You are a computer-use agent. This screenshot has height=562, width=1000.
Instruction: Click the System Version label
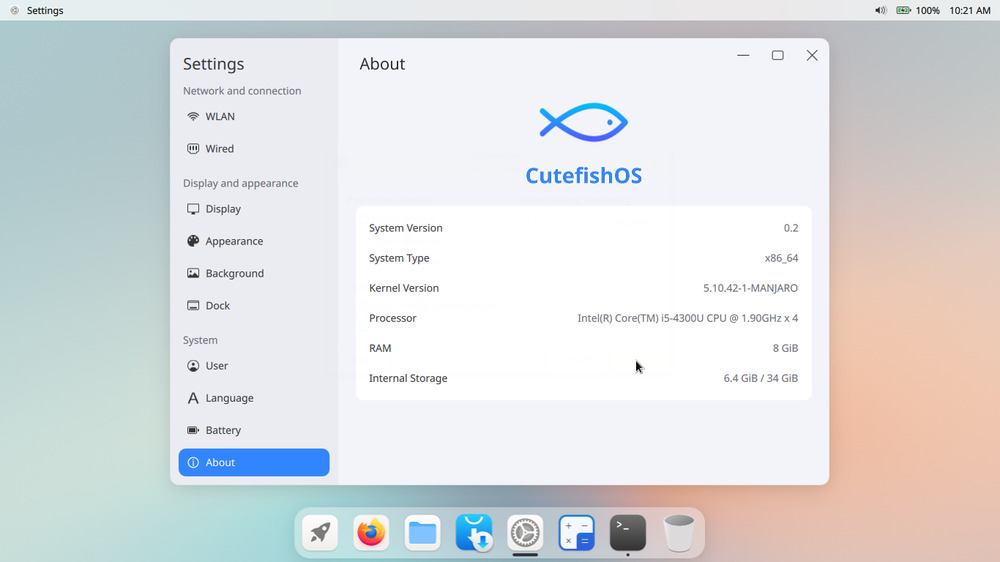(x=406, y=228)
